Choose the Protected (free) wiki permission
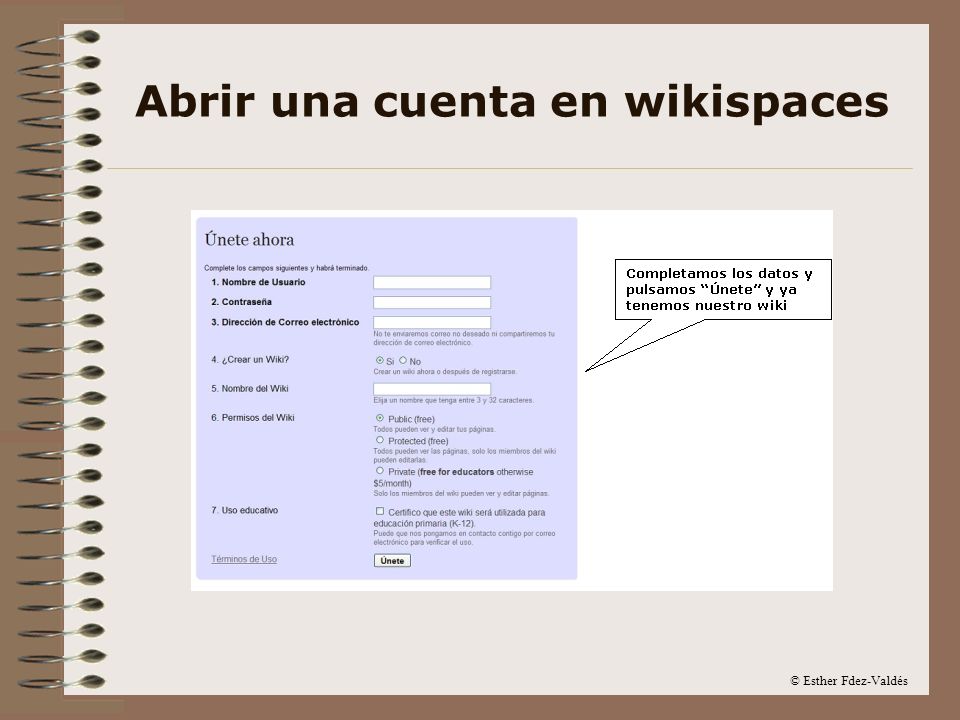 pyautogui.click(x=380, y=440)
